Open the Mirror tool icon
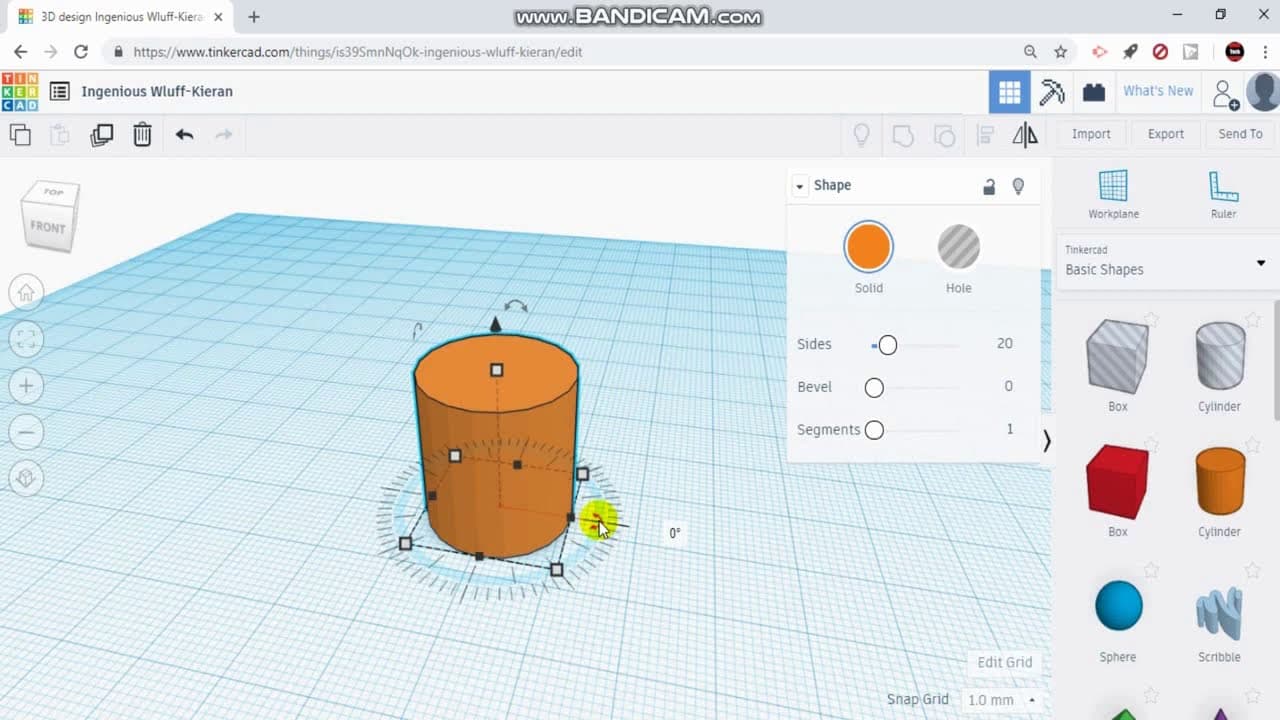 point(1025,134)
